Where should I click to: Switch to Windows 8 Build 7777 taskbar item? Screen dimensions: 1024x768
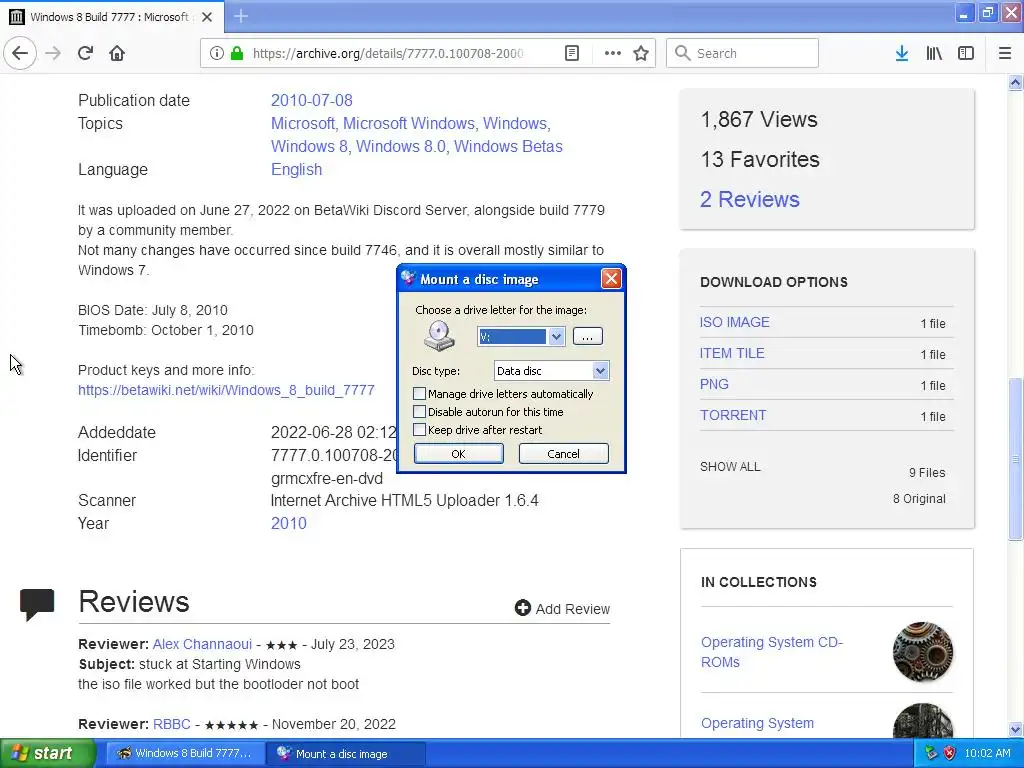click(x=185, y=753)
